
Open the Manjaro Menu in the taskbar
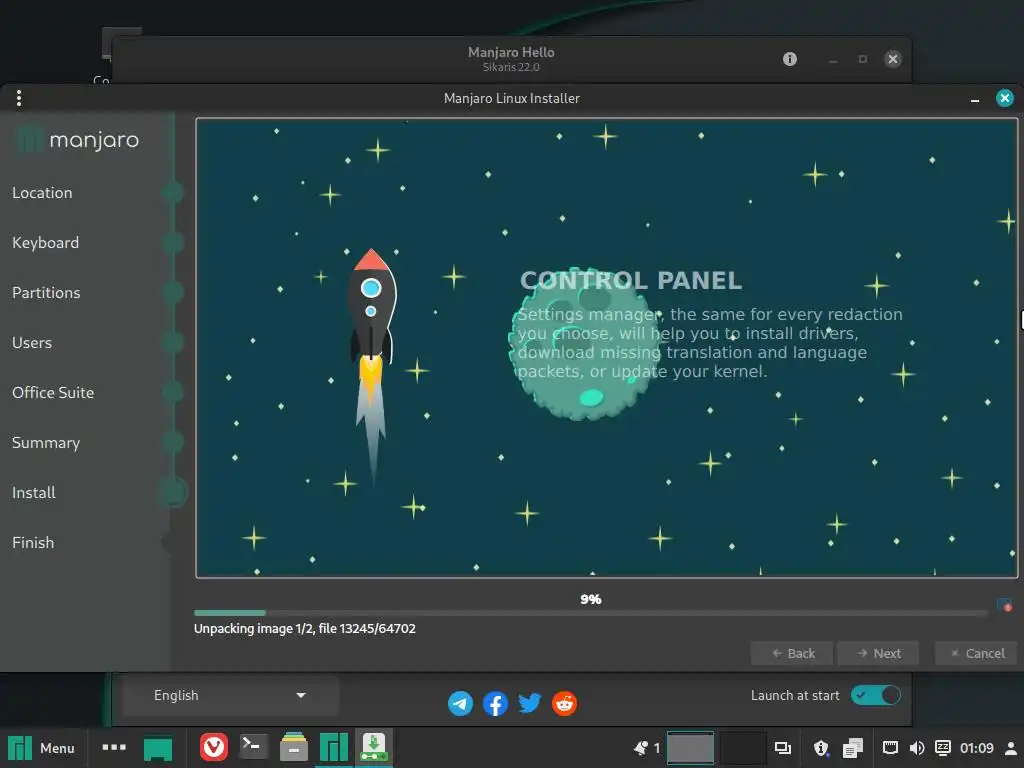(41, 748)
